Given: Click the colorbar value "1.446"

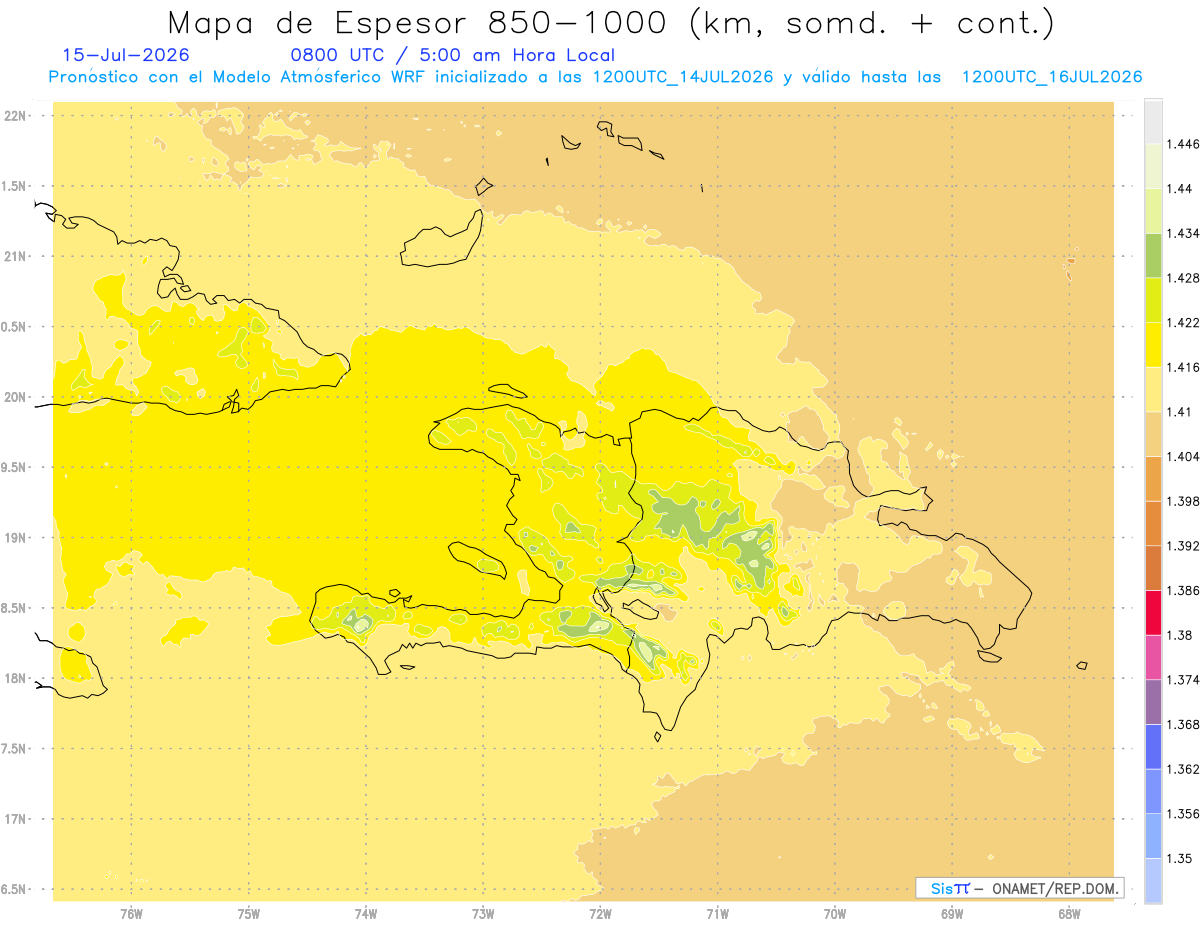Looking at the screenshot, I should point(1183,144).
